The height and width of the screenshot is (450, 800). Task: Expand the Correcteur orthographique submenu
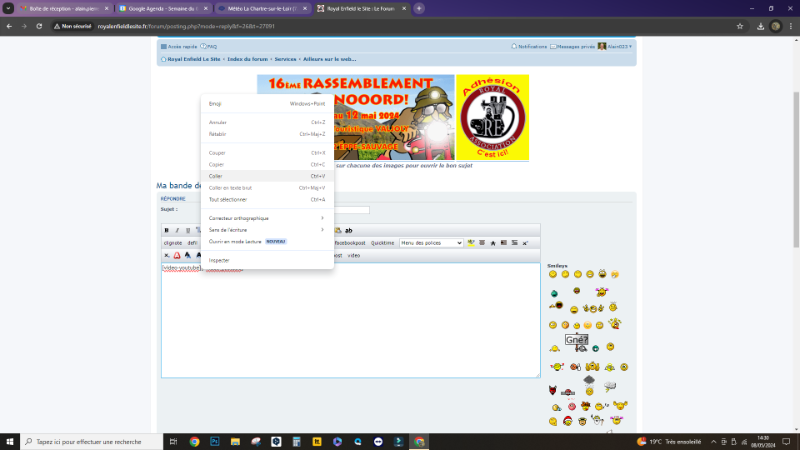[267, 218]
